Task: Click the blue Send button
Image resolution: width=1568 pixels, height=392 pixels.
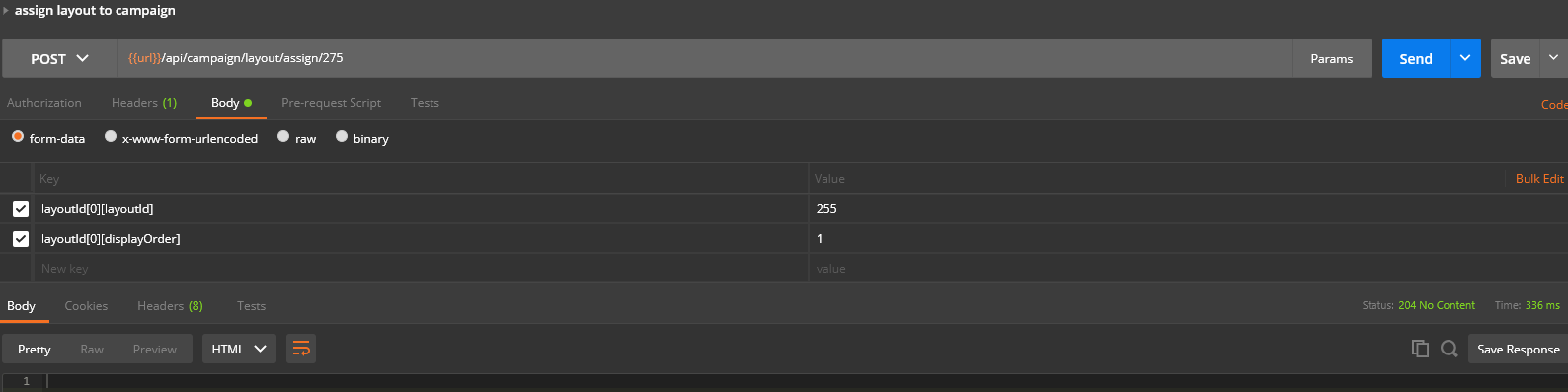Action: [x=1416, y=58]
